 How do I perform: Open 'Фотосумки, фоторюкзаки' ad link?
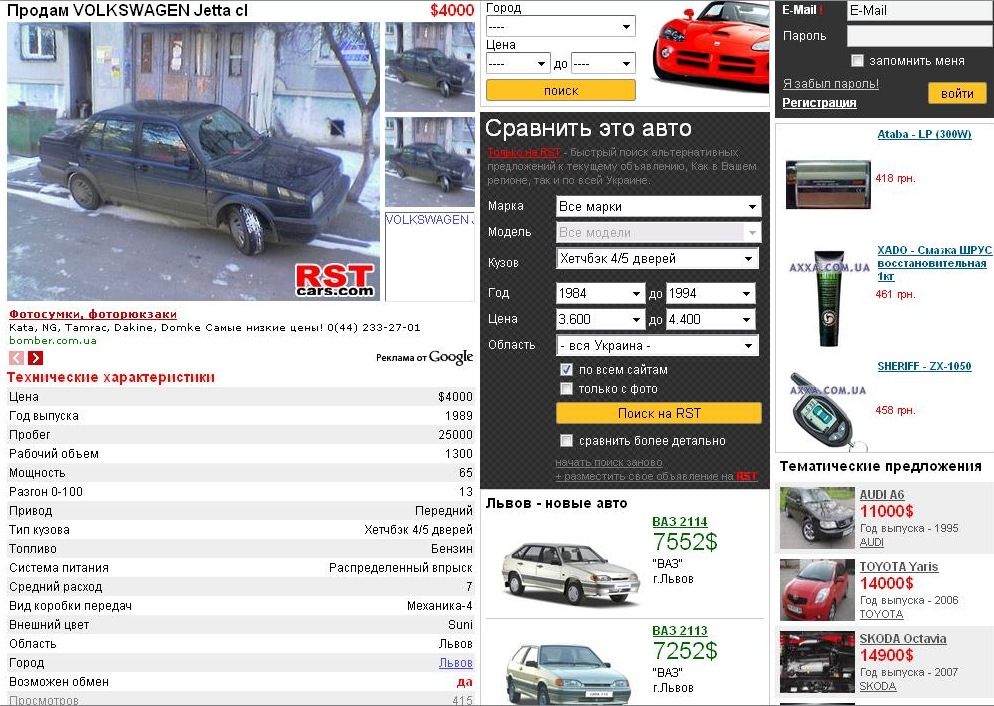[93, 314]
